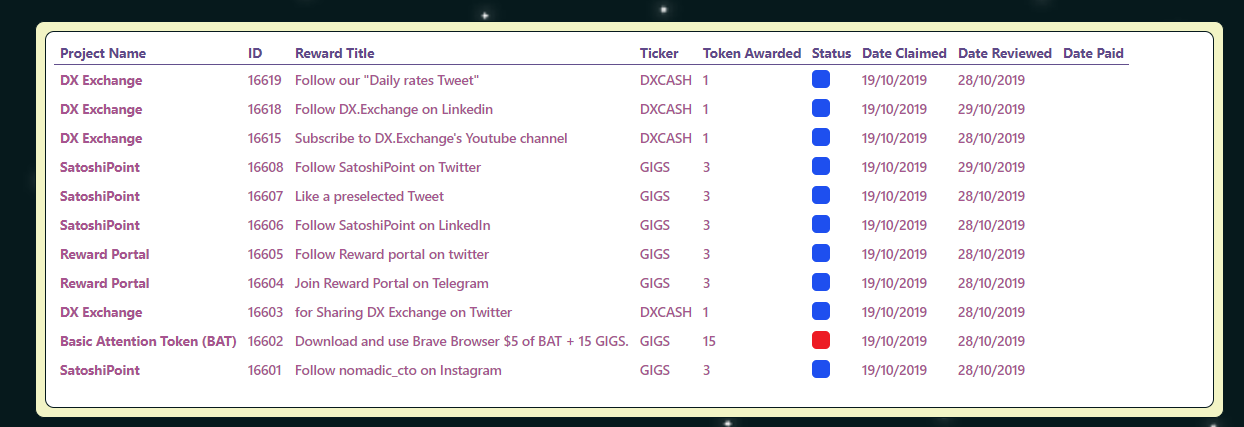
Task: Open the Basic Attention Token (BAT) project link
Action: click(x=148, y=341)
